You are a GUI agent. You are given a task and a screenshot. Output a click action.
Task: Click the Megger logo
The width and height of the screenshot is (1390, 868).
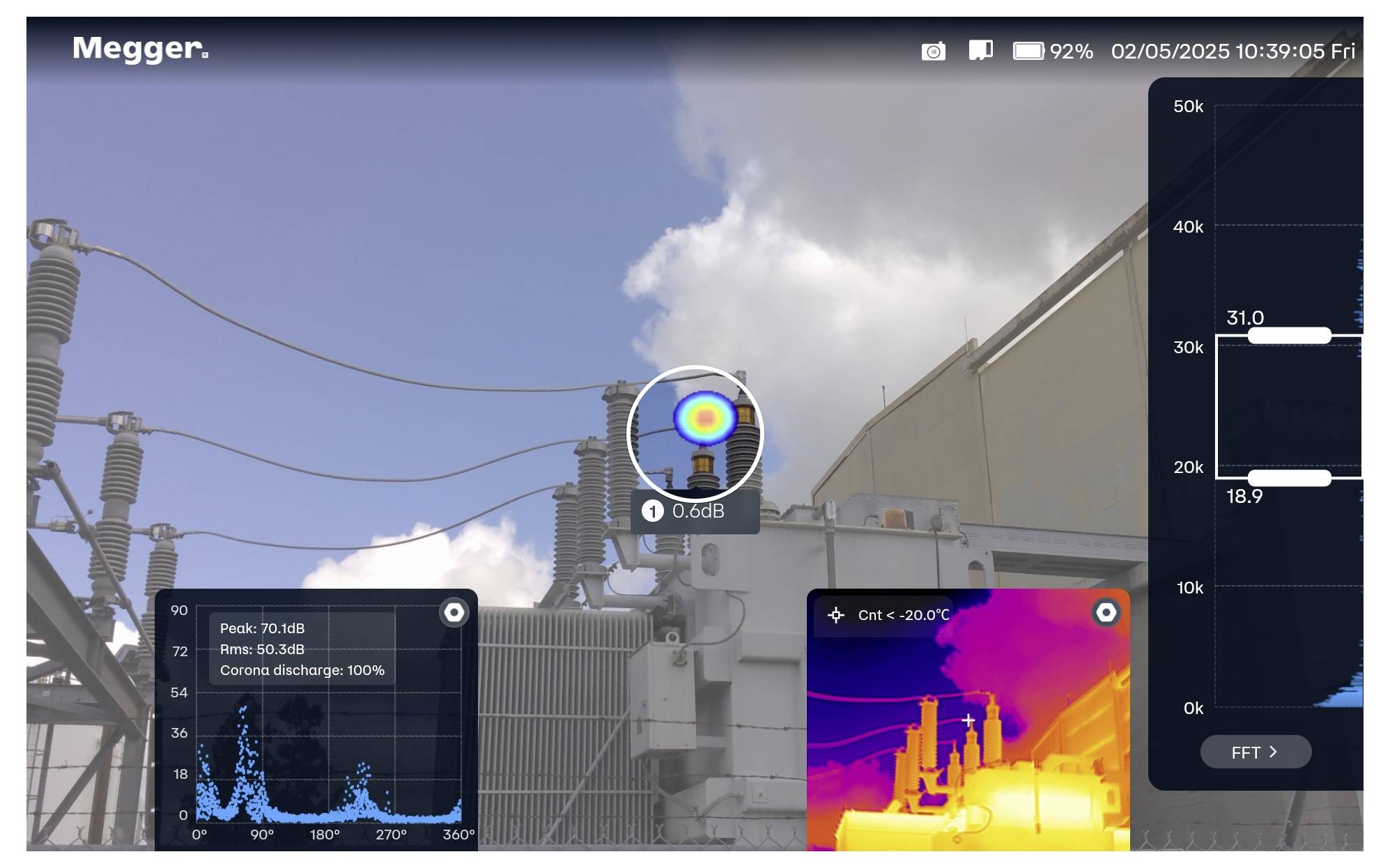point(138,49)
